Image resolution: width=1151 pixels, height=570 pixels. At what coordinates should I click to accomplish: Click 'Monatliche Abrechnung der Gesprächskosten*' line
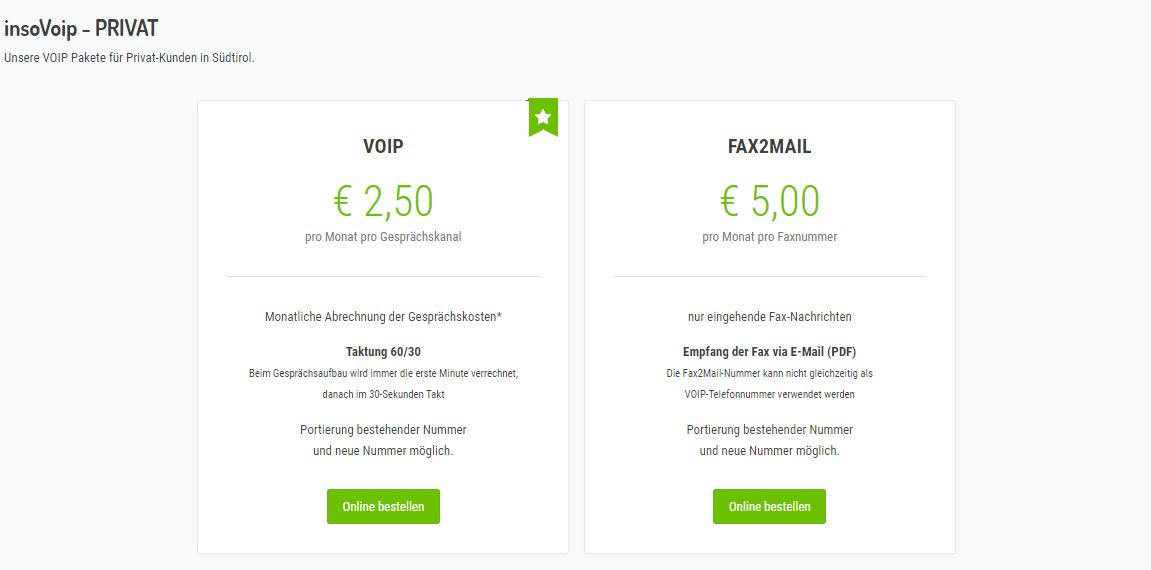tap(383, 316)
